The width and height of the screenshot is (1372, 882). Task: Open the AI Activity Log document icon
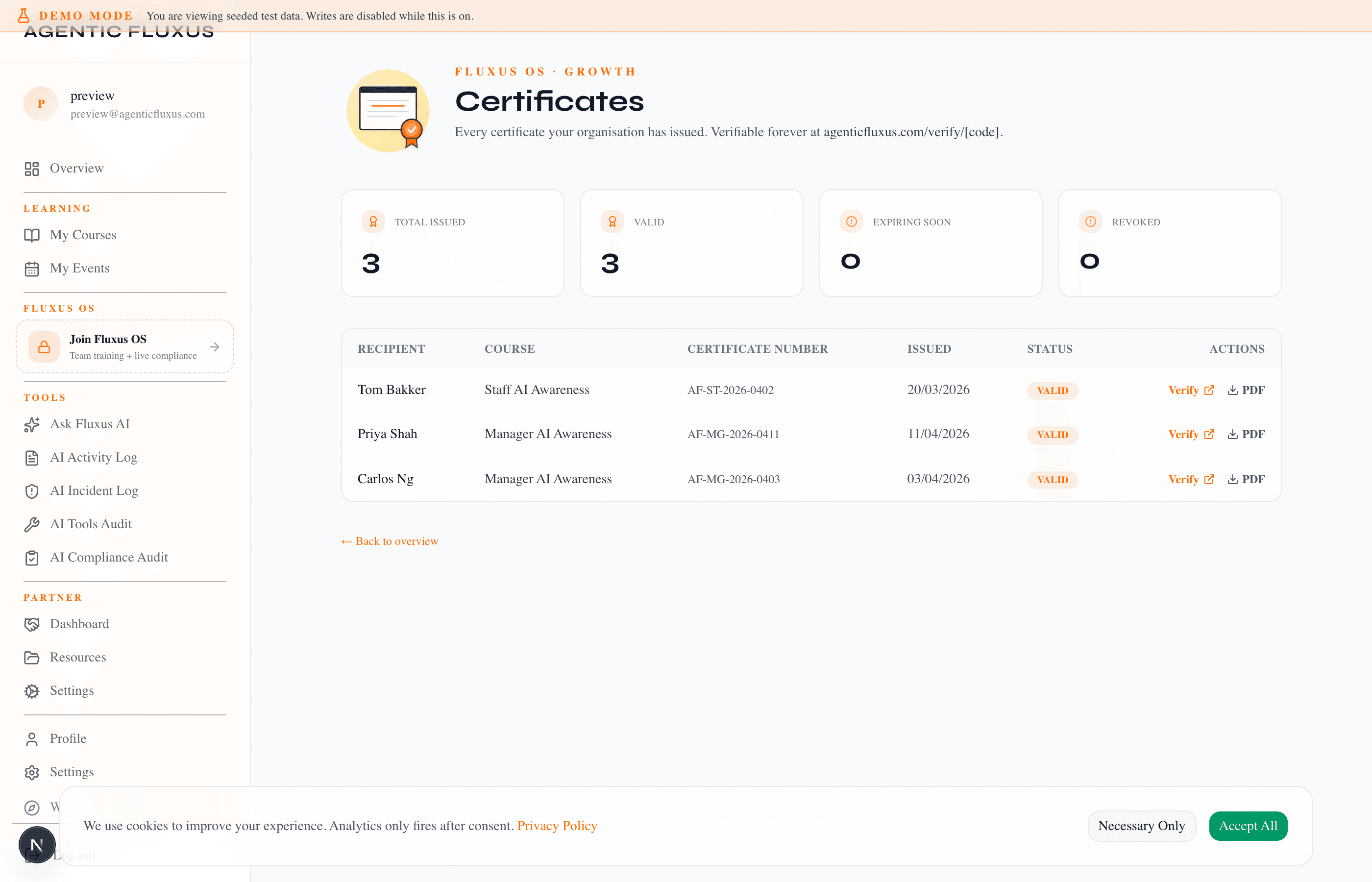pyautogui.click(x=32, y=457)
